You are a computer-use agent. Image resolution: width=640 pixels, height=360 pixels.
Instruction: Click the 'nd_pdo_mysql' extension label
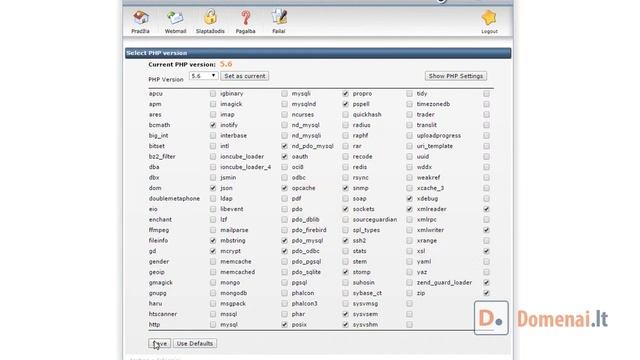point(313,146)
